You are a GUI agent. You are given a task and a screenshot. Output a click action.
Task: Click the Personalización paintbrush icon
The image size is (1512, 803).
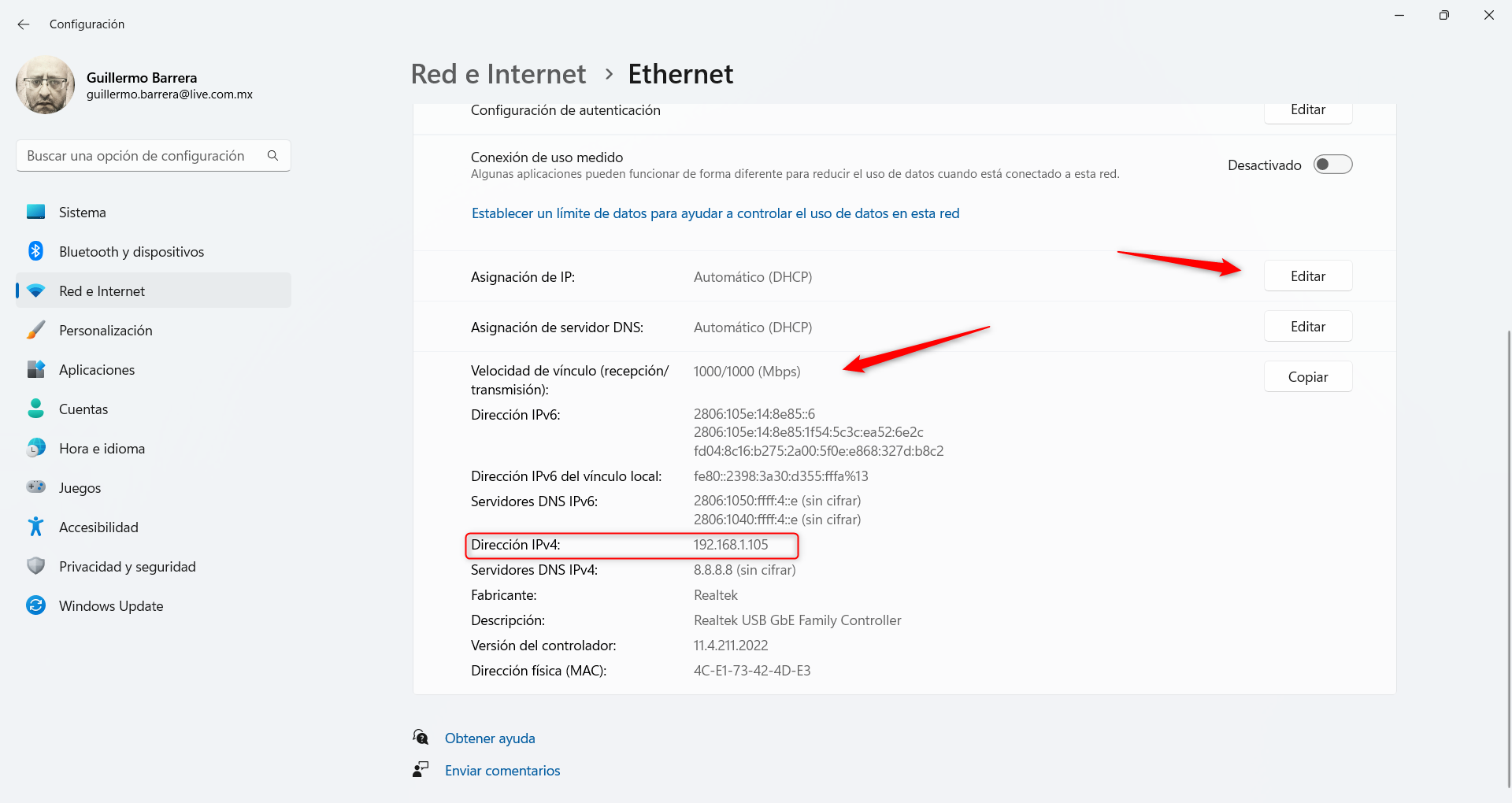coord(36,330)
